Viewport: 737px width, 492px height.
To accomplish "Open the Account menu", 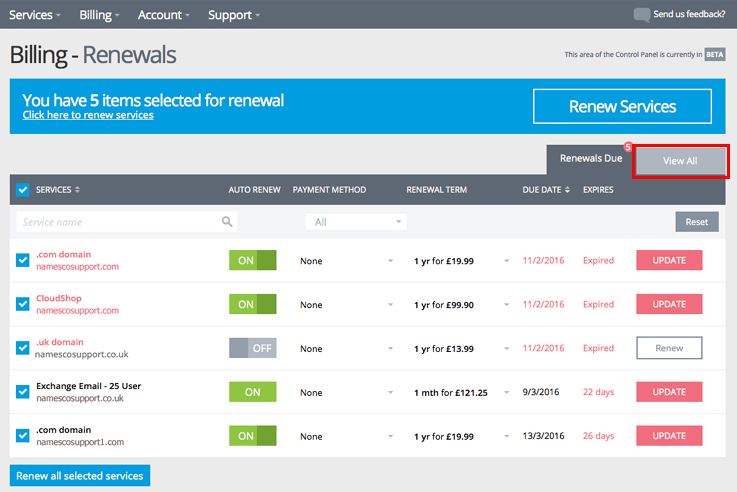I will click(x=164, y=15).
